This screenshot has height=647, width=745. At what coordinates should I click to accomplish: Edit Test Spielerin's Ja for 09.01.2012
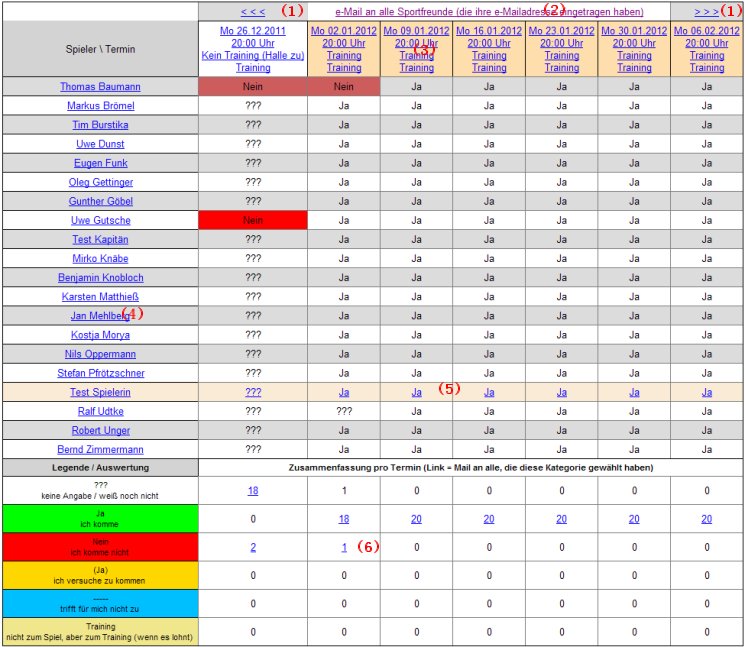tap(417, 392)
